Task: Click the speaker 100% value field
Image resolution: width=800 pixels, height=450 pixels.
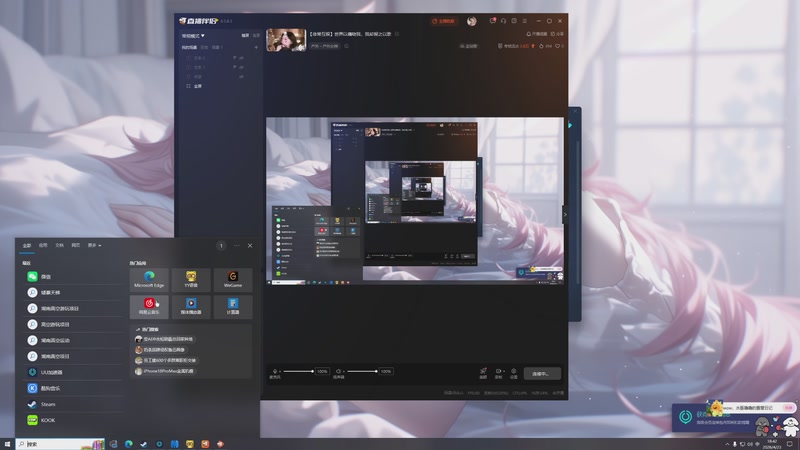Action: [386, 371]
